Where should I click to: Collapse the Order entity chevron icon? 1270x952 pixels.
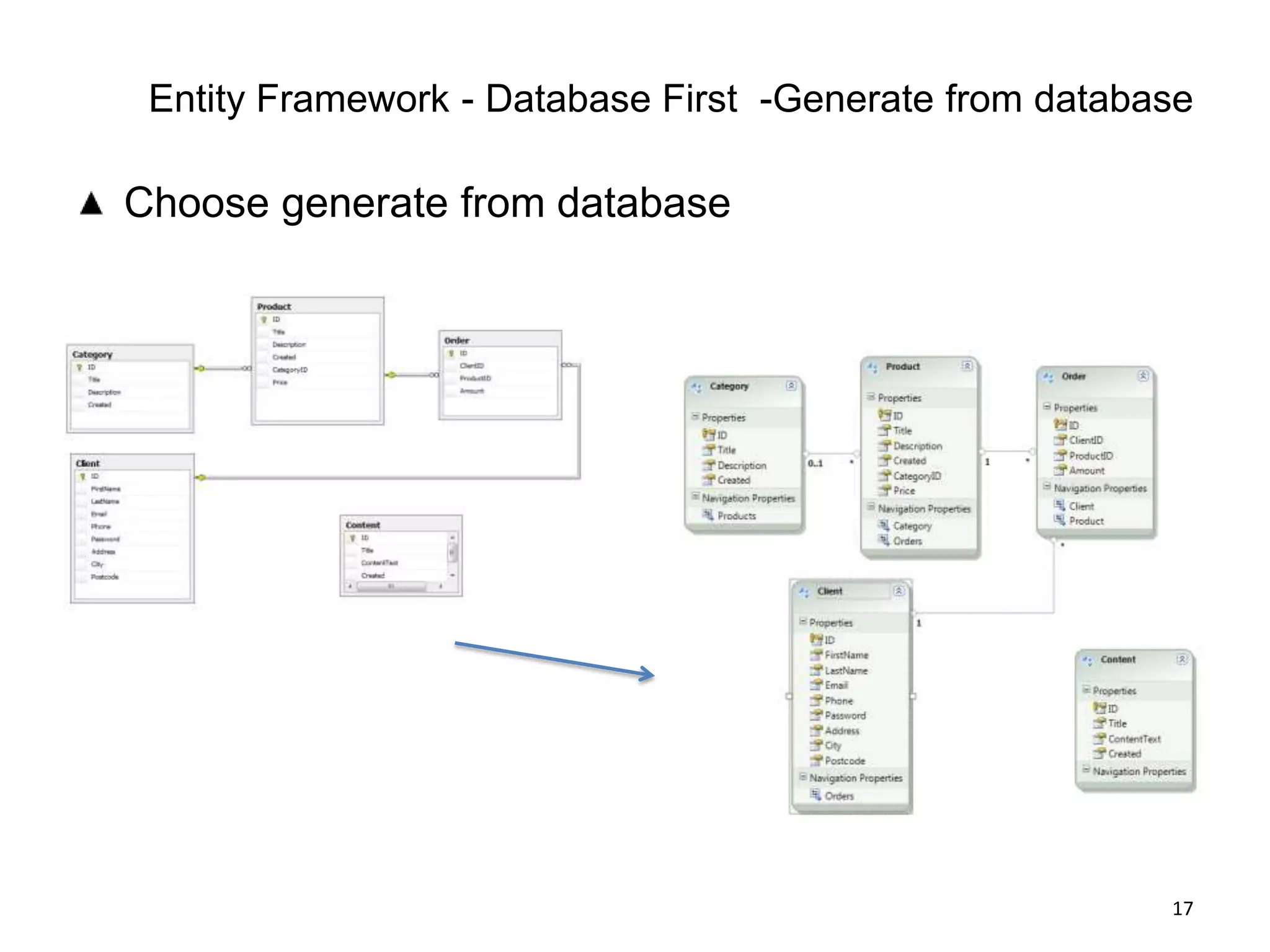1143,376
